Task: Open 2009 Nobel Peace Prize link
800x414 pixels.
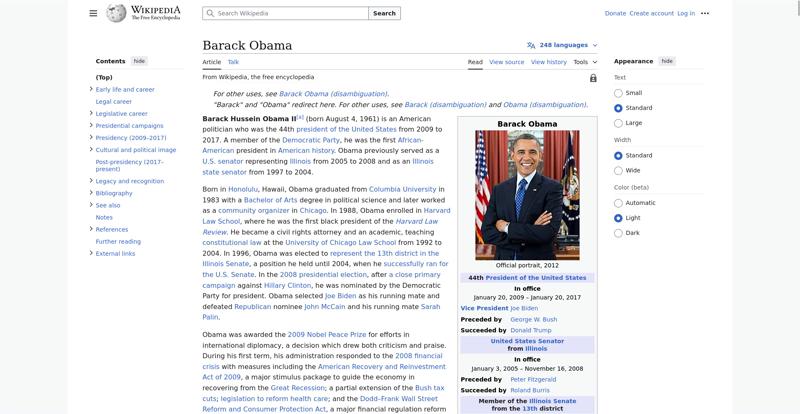Action: coord(327,335)
